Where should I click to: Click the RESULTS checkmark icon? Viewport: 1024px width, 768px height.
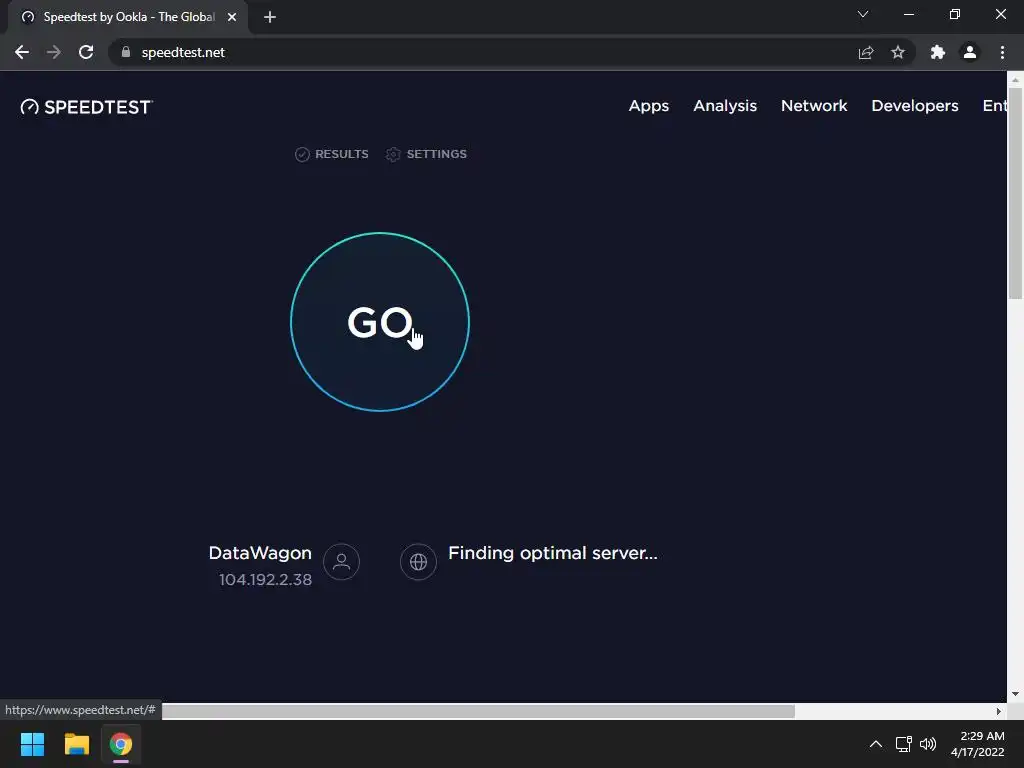pyautogui.click(x=302, y=154)
